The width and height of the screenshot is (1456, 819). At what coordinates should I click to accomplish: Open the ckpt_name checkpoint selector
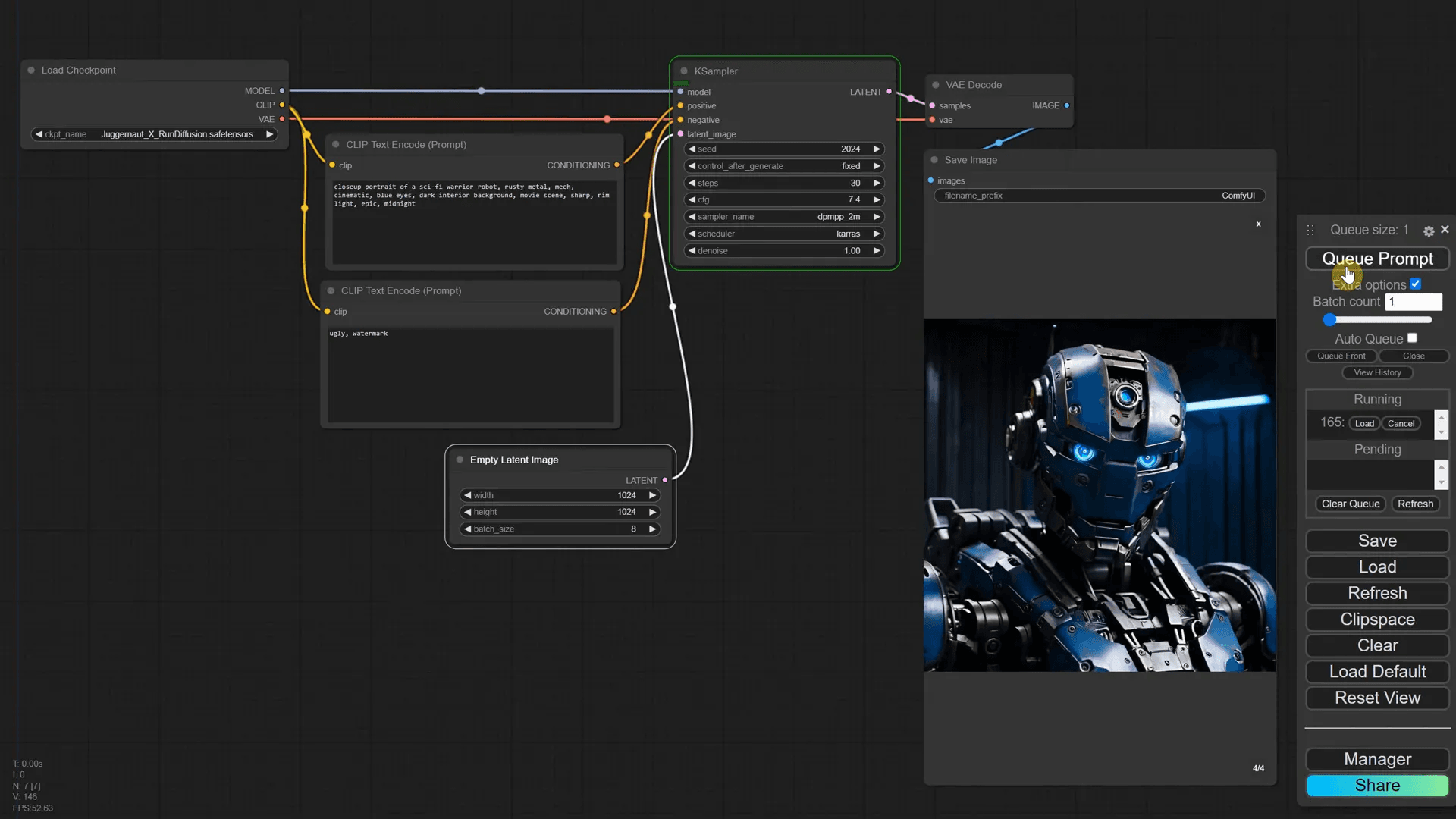click(155, 134)
